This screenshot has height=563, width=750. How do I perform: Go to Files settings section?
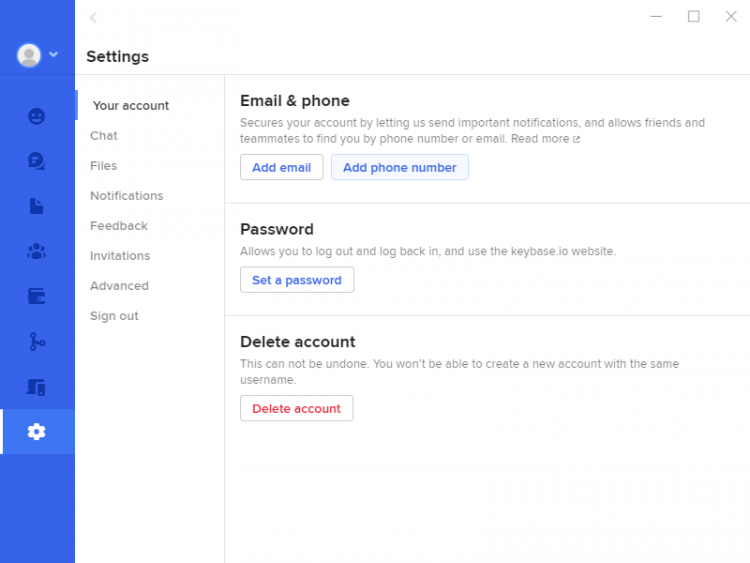coord(104,166)
